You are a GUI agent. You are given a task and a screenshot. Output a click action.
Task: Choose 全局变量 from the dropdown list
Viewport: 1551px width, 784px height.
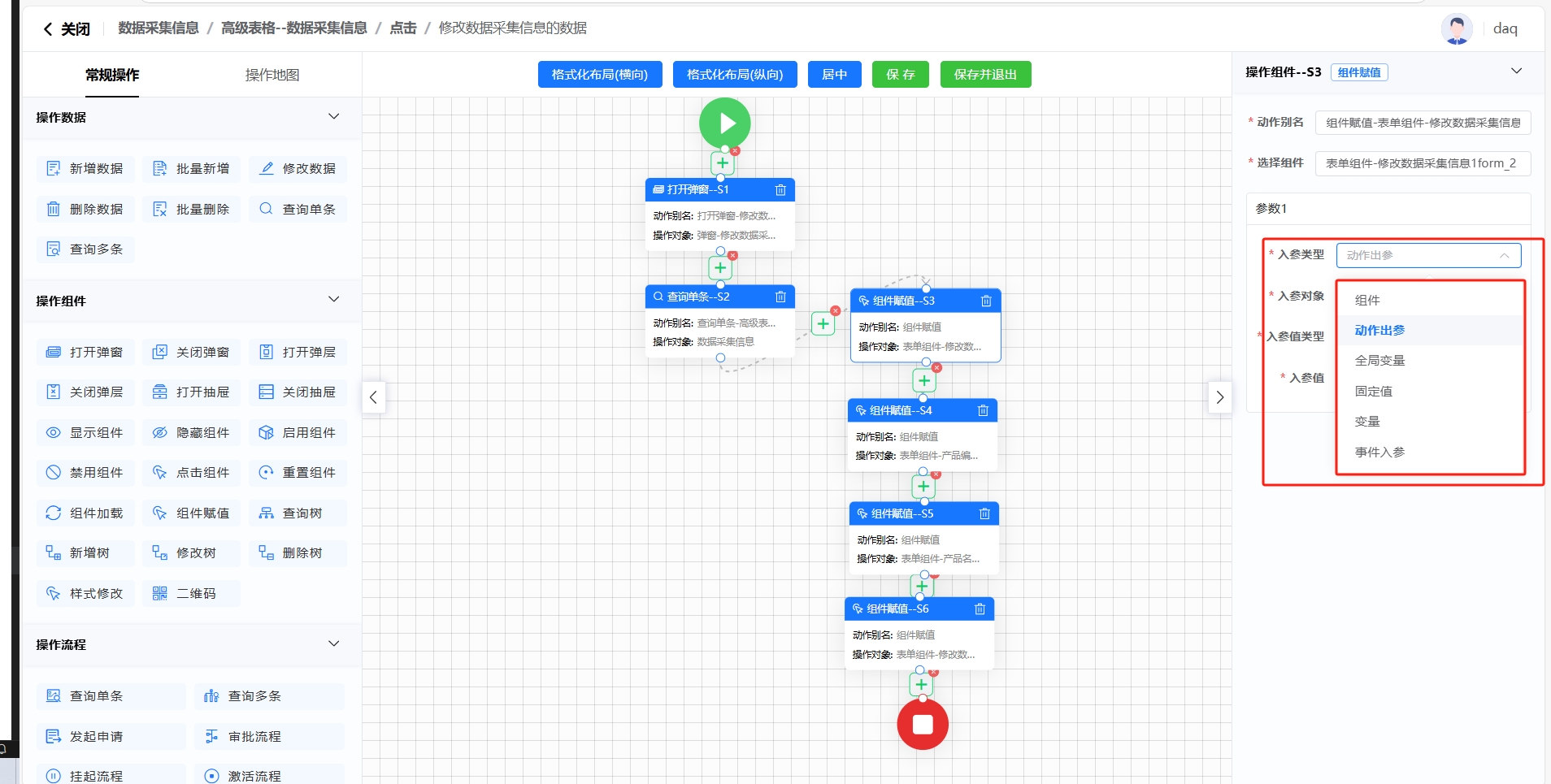[1379, 361]
